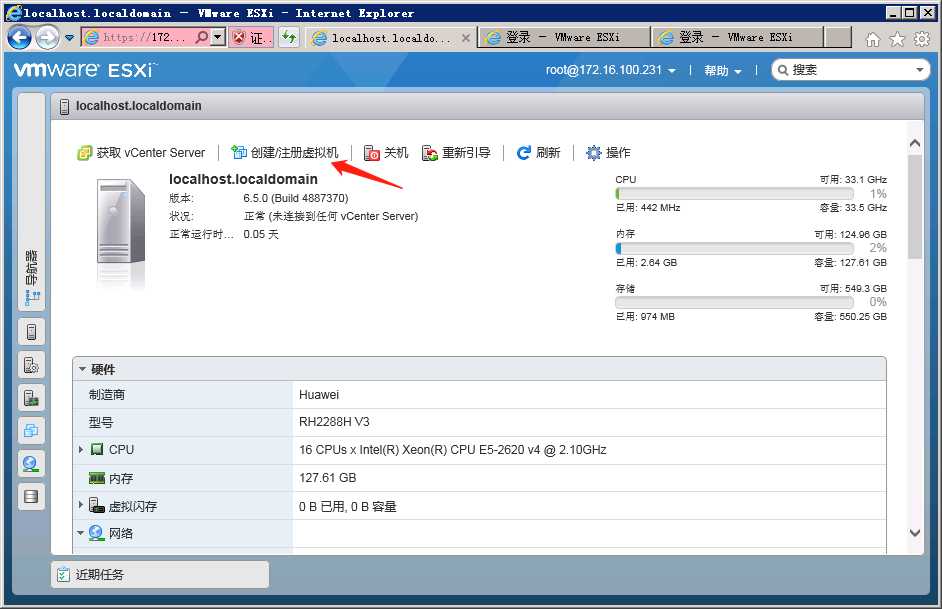Click 创建/注册虚拟机 button
942x609 pixels.
pyautogui.click(x=285, y=153)
